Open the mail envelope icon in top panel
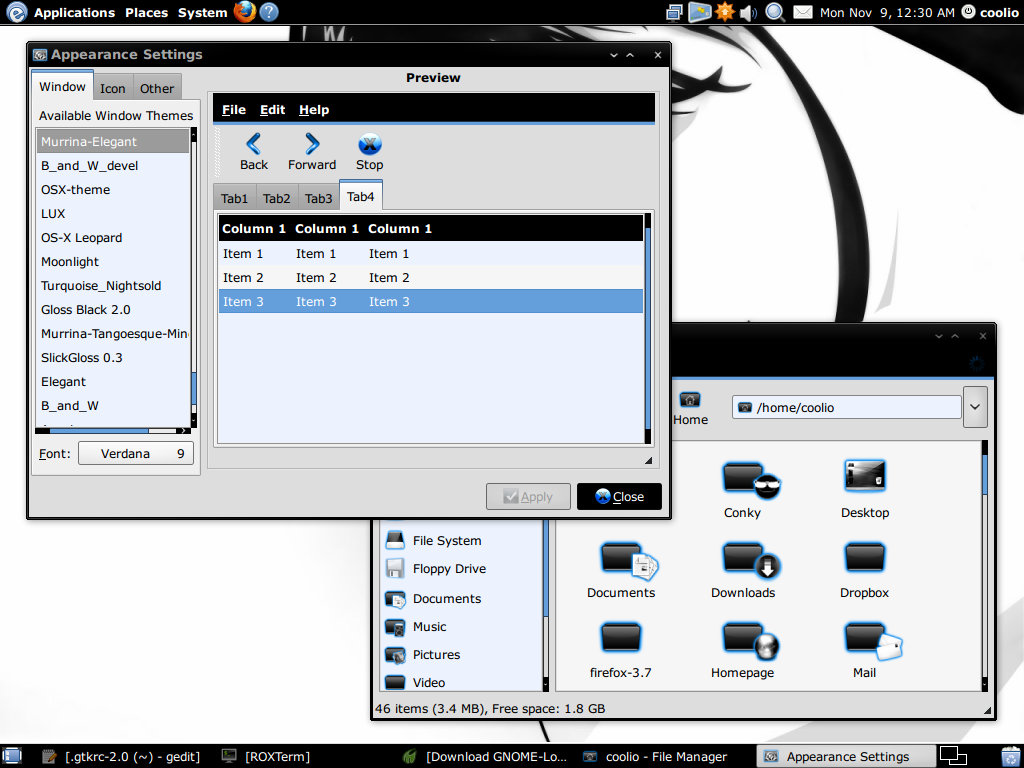Screen dimensions: 1024x768 [803, 12]
